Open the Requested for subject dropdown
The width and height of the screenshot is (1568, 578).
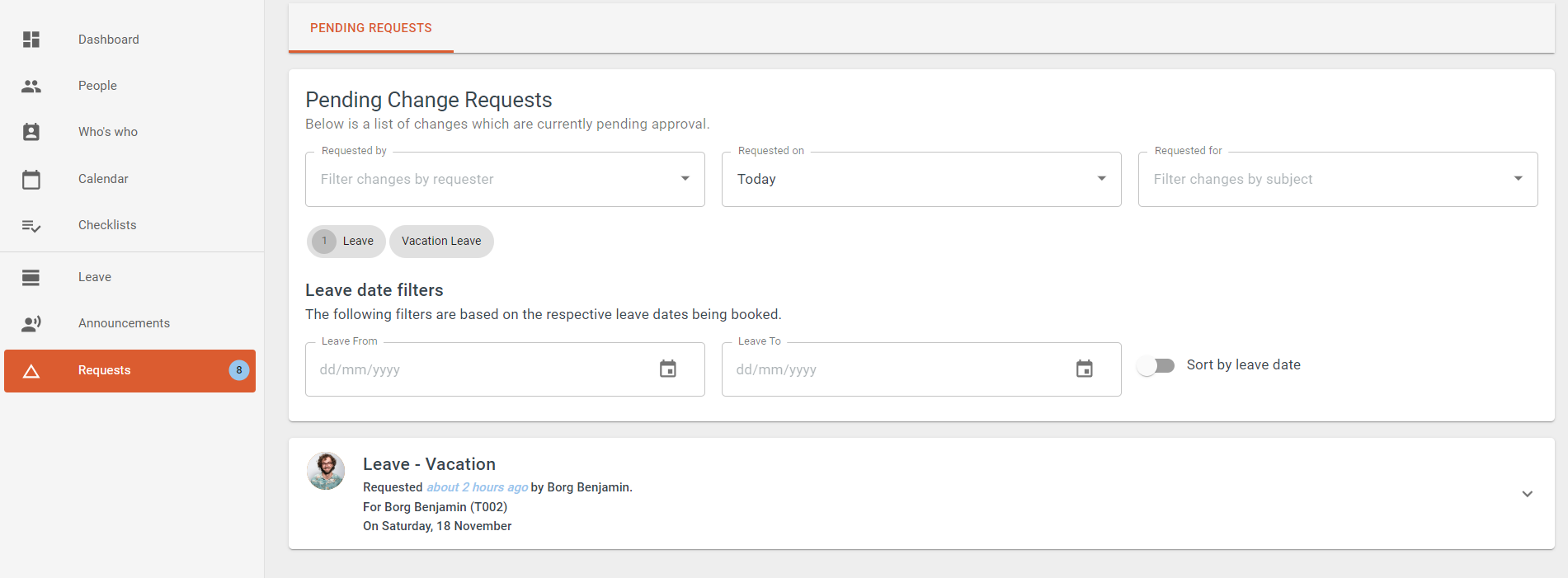click(1338, 179)
